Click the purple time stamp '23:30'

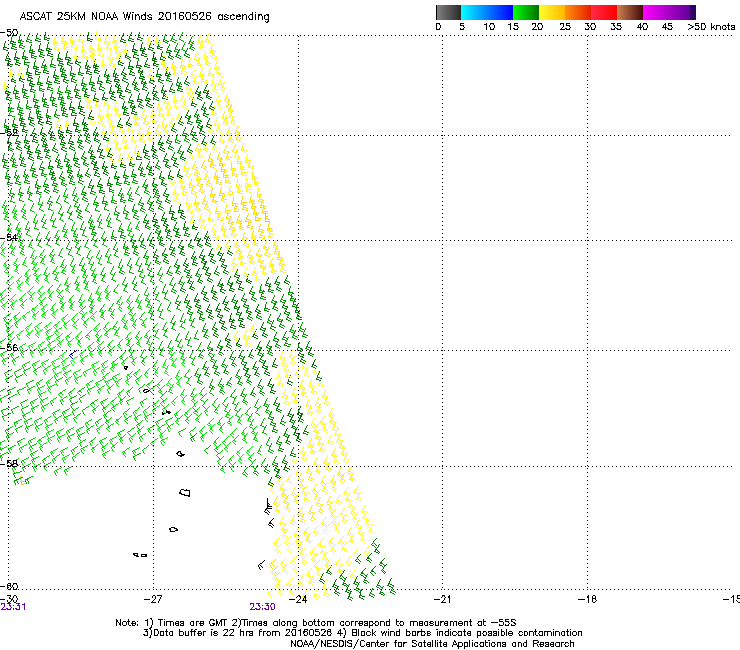click(262, 607)
